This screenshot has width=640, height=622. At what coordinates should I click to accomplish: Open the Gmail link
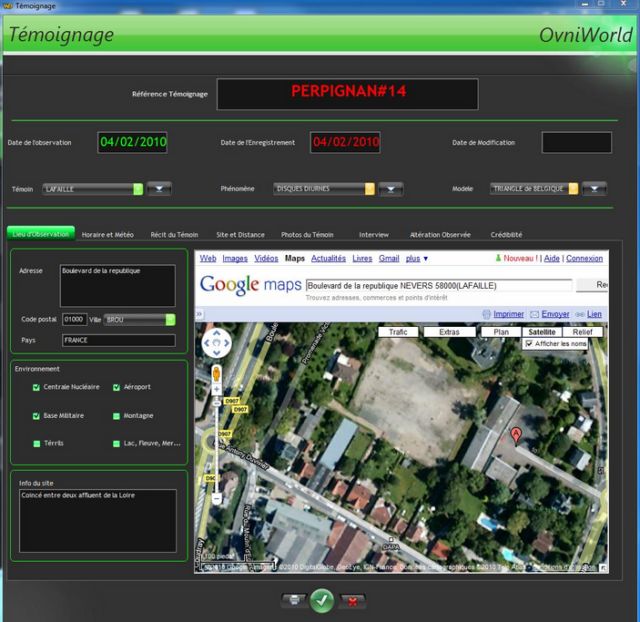389,258
